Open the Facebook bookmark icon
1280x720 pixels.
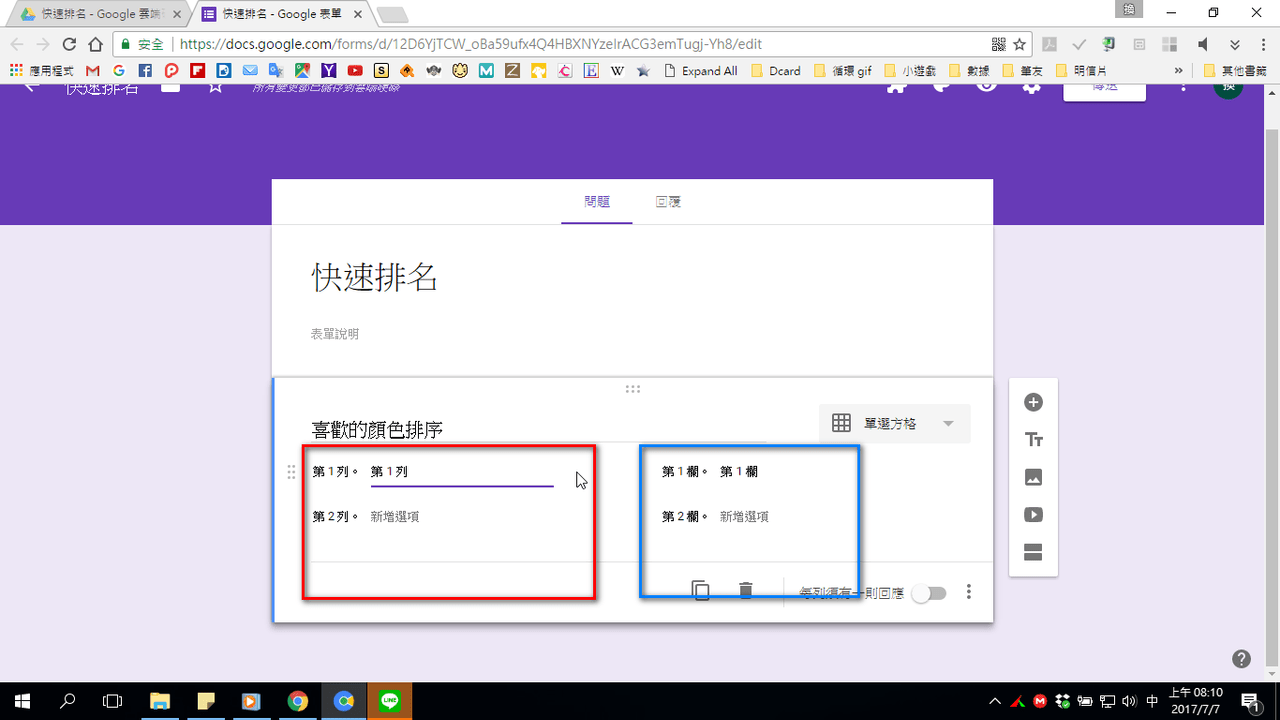click(x=145, y=71)
